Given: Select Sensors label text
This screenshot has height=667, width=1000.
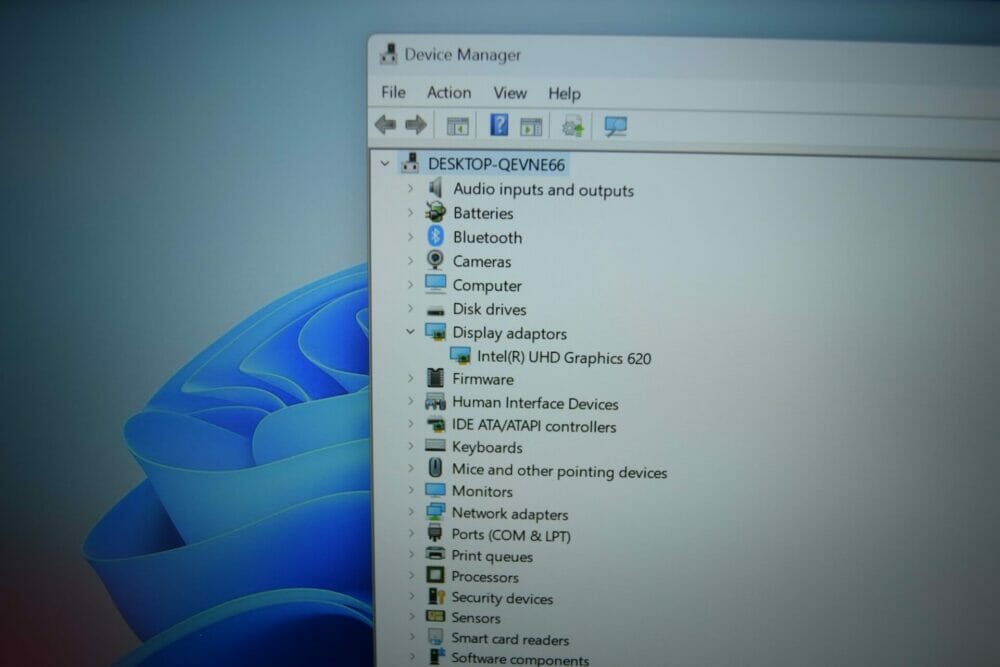Looking at the screenshot, I should tap(476, 618).
